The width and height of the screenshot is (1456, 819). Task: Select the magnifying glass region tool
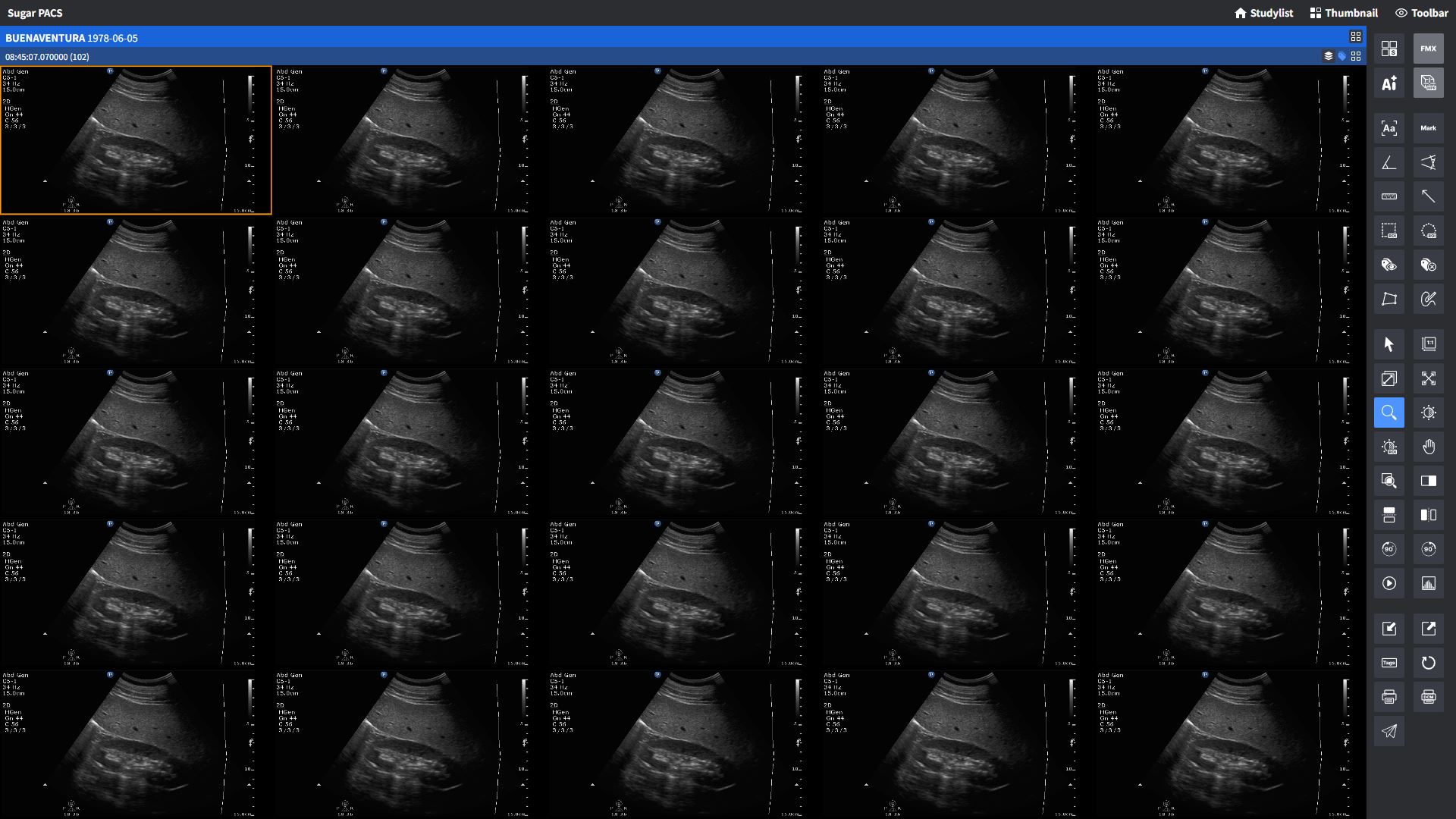(1389, 481)
